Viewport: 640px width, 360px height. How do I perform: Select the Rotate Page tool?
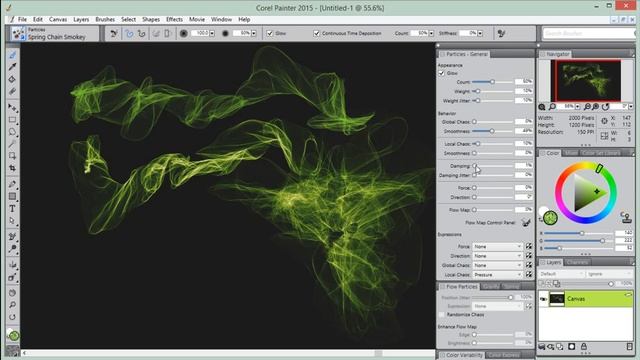pos(12,317)
